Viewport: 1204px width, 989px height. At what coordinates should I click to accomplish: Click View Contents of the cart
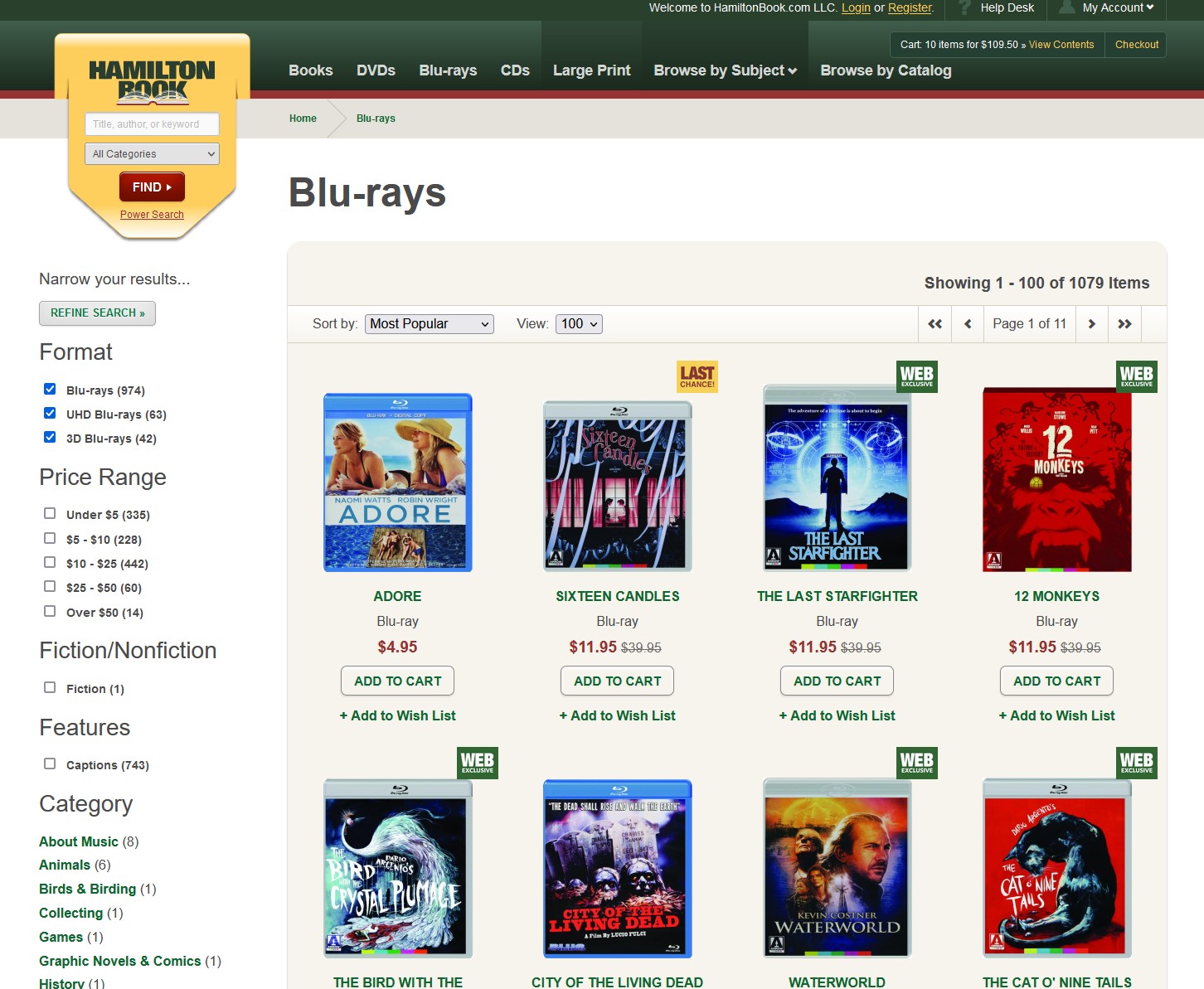coord(1061,45)
